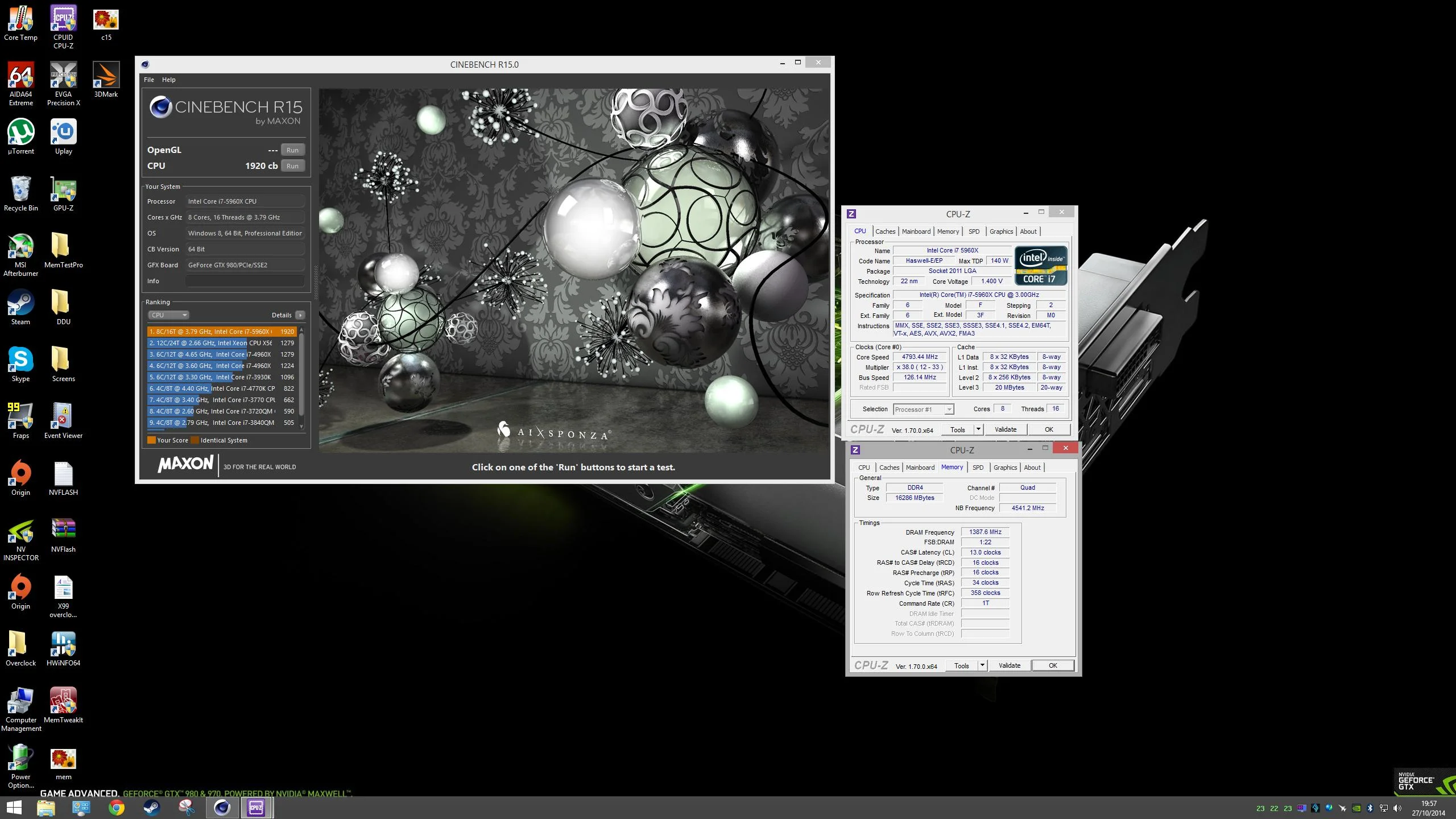Image resolution: width=1456 pixels, height=819 pixels.
Task: Launch µTorrent from desktop
Action: [x=20, y=136]
